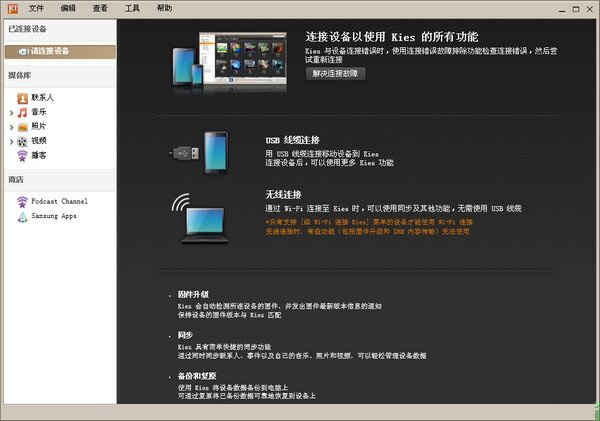600x421 pixels.
Task: Open the 工具 menu
Action: coord(132,8)
